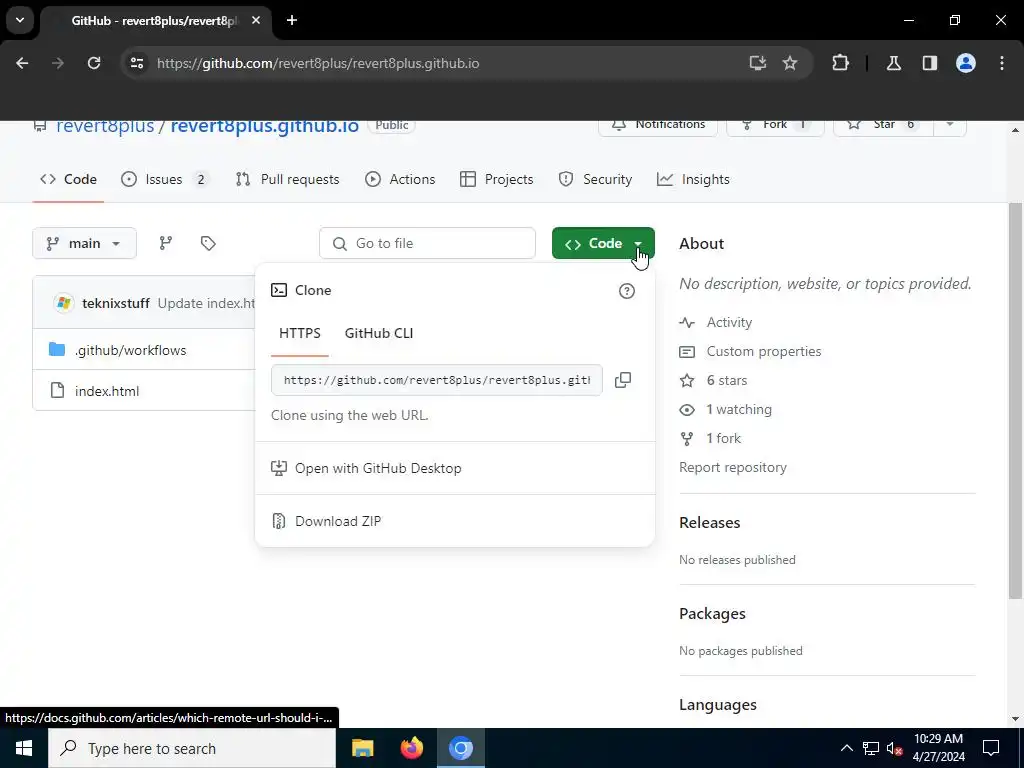
Task: Open the Chrome three-dot menu
Action: (1002, 63)
